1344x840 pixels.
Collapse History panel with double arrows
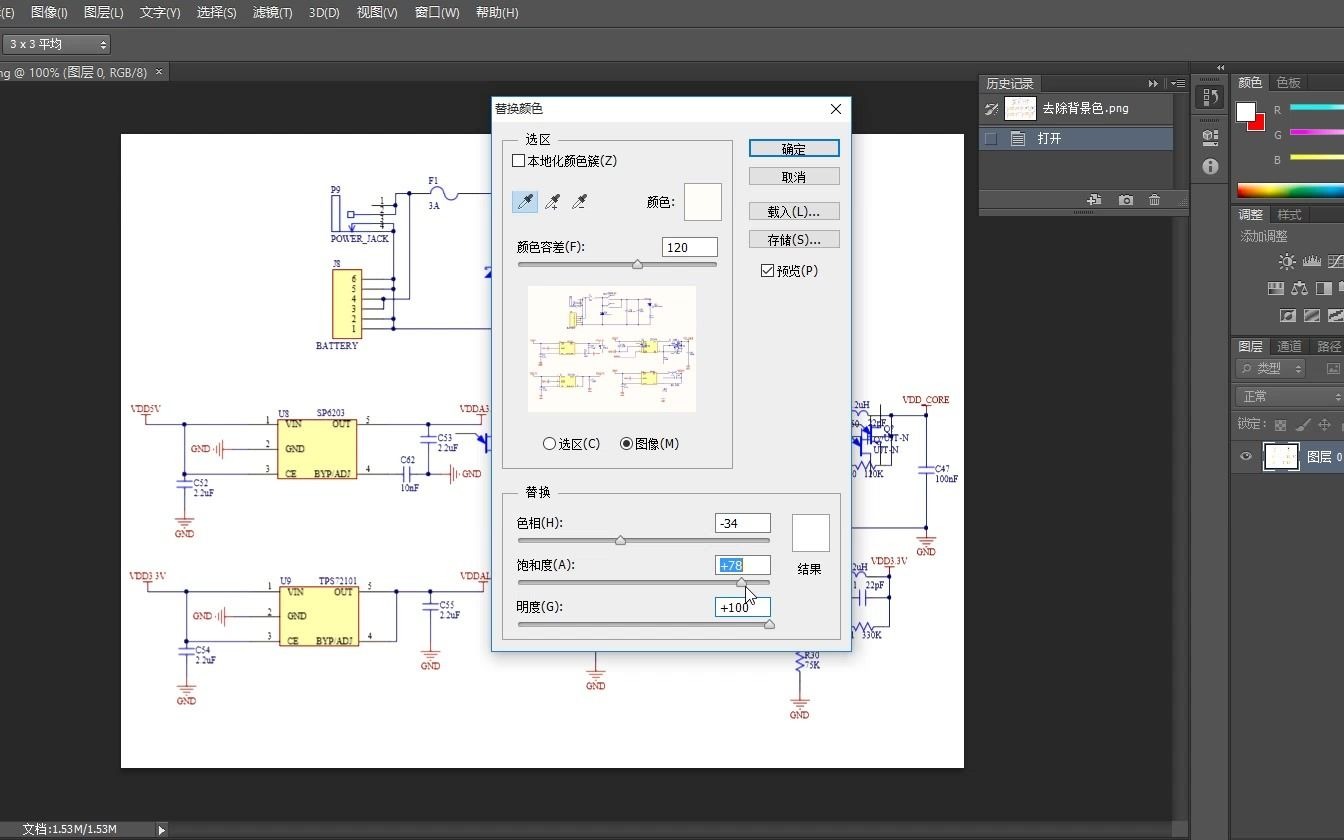click(1153, 83)
